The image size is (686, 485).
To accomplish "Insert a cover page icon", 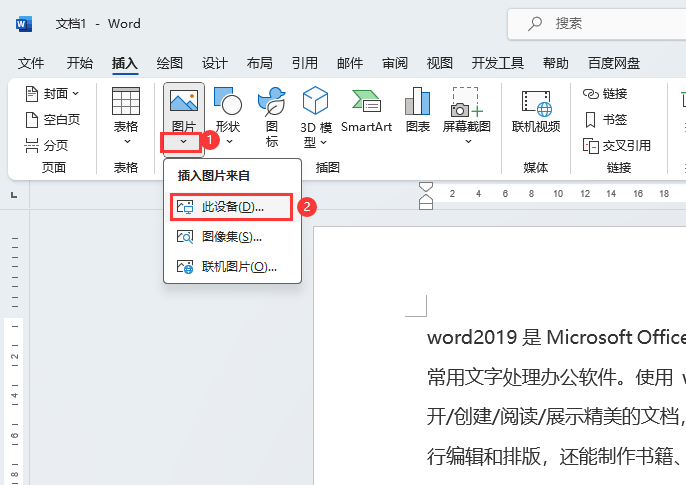I will pyautogui.click(x=32, y=94).
